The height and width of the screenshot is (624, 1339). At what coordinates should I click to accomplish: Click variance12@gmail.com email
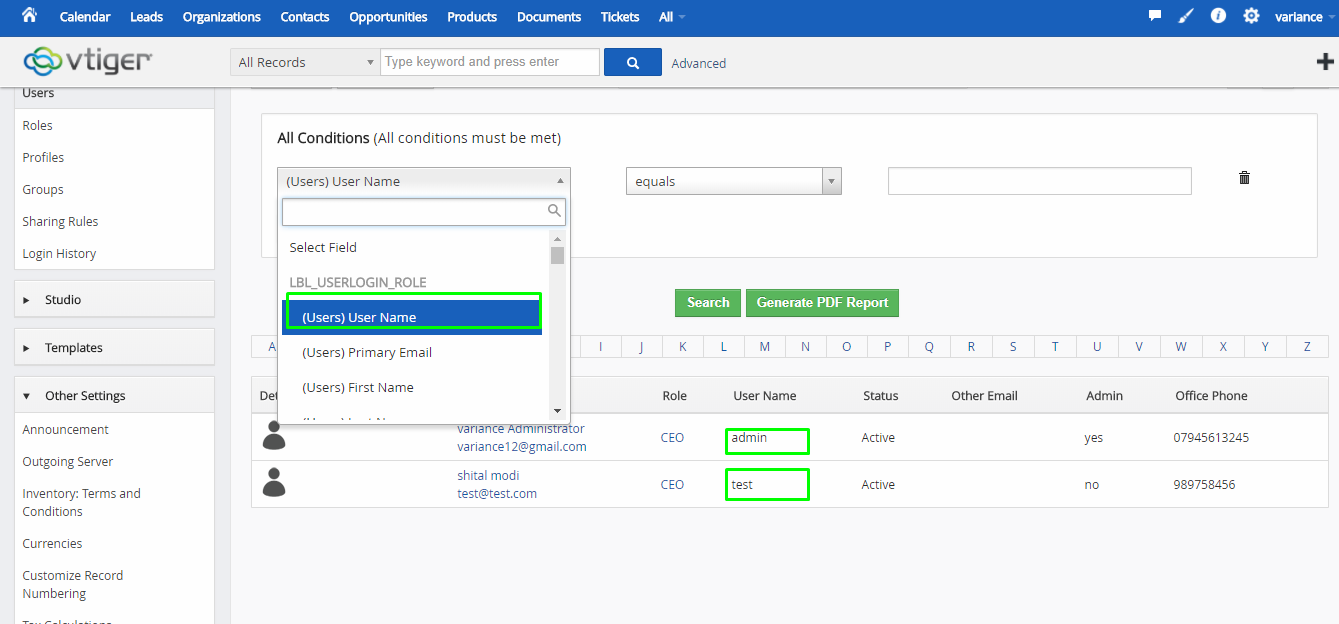(x=522, y=447)
